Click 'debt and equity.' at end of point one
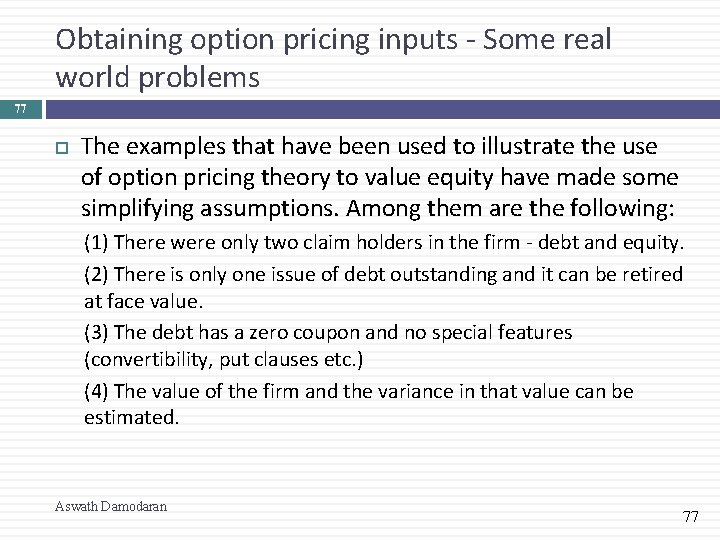The width and height of the screenshot is (720, 540). (611, 242)
